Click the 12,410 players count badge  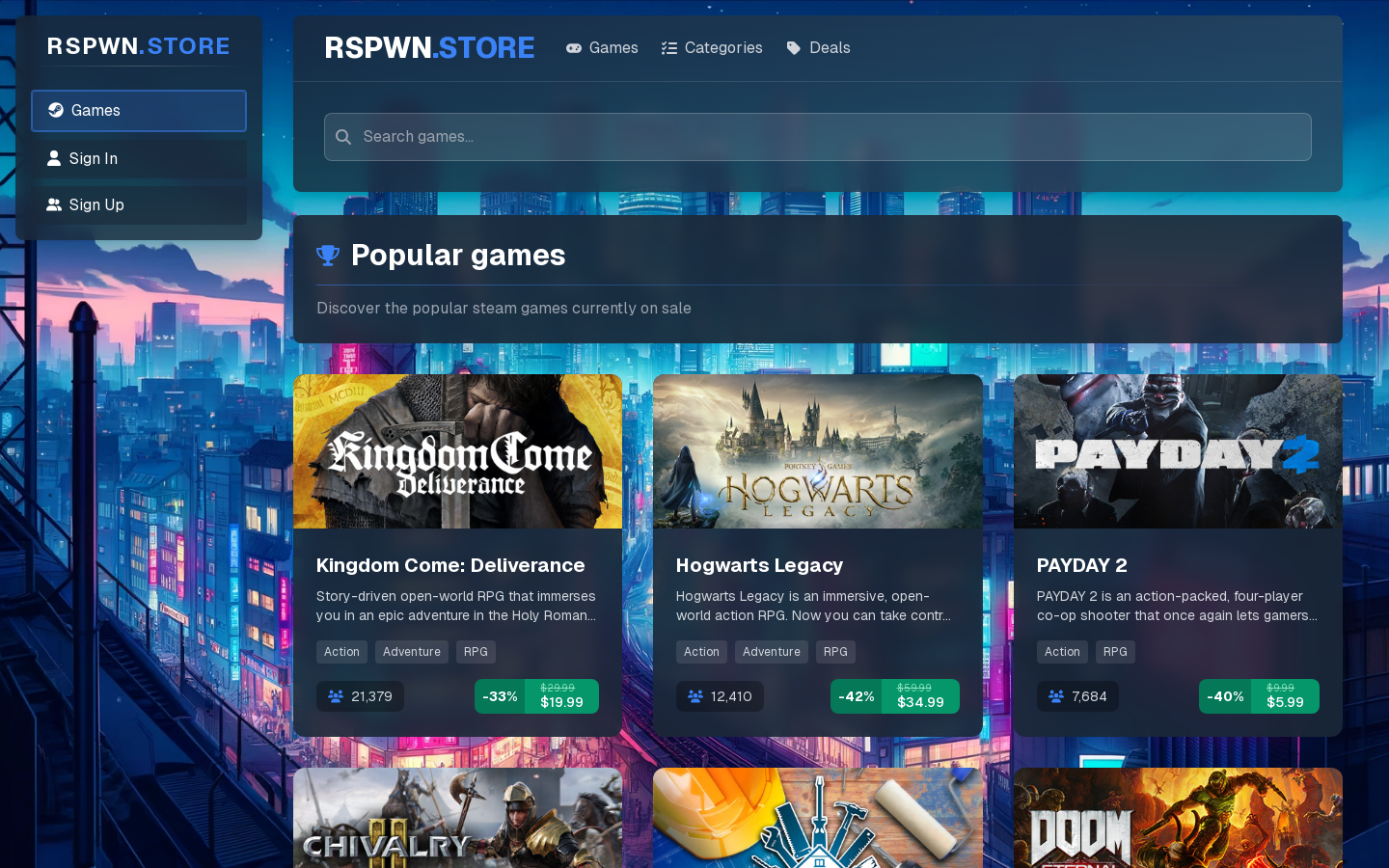tap(720, 696)
